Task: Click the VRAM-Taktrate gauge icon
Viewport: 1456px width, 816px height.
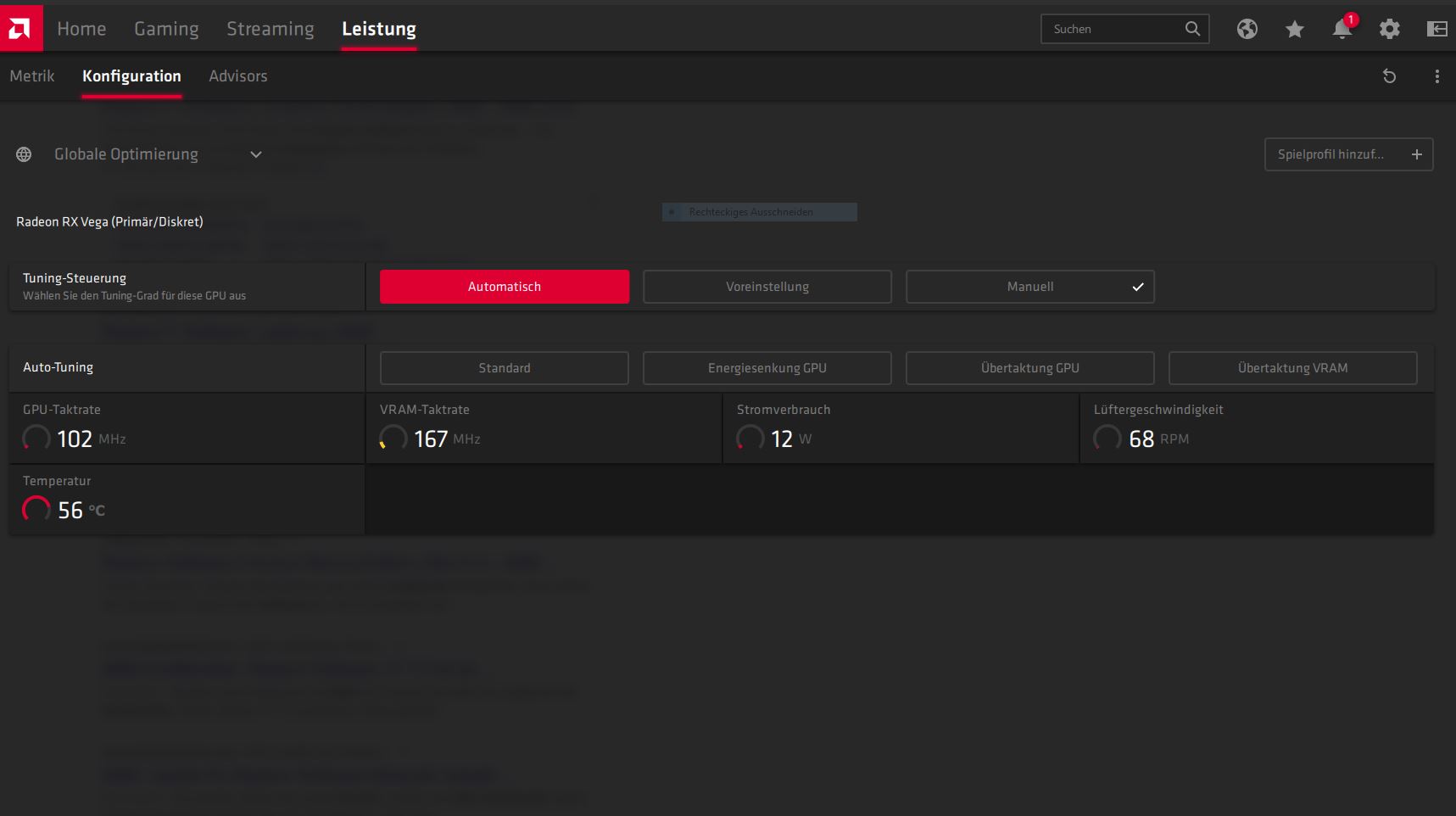Action: (x=393, y=439)
